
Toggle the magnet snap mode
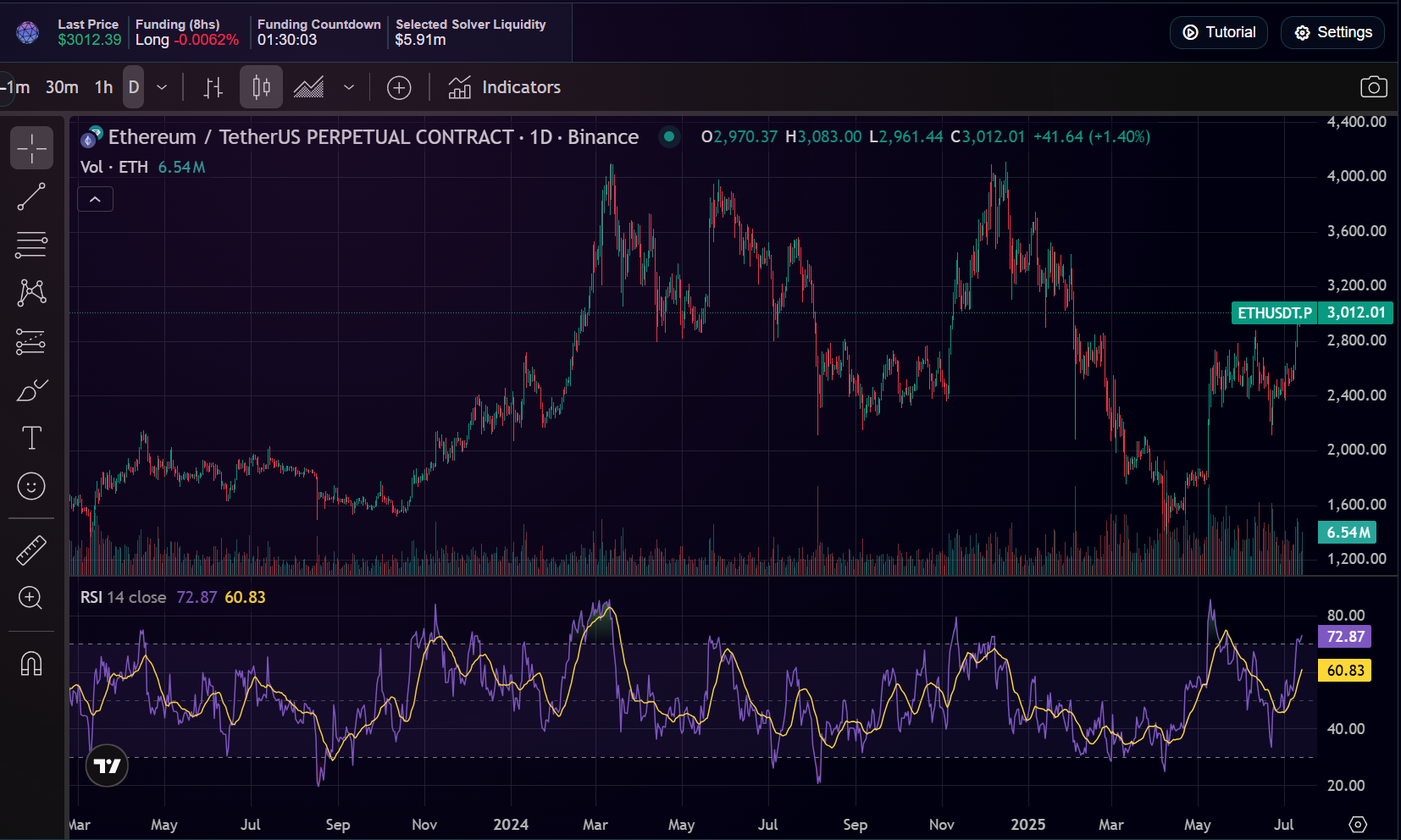point(31,663)
